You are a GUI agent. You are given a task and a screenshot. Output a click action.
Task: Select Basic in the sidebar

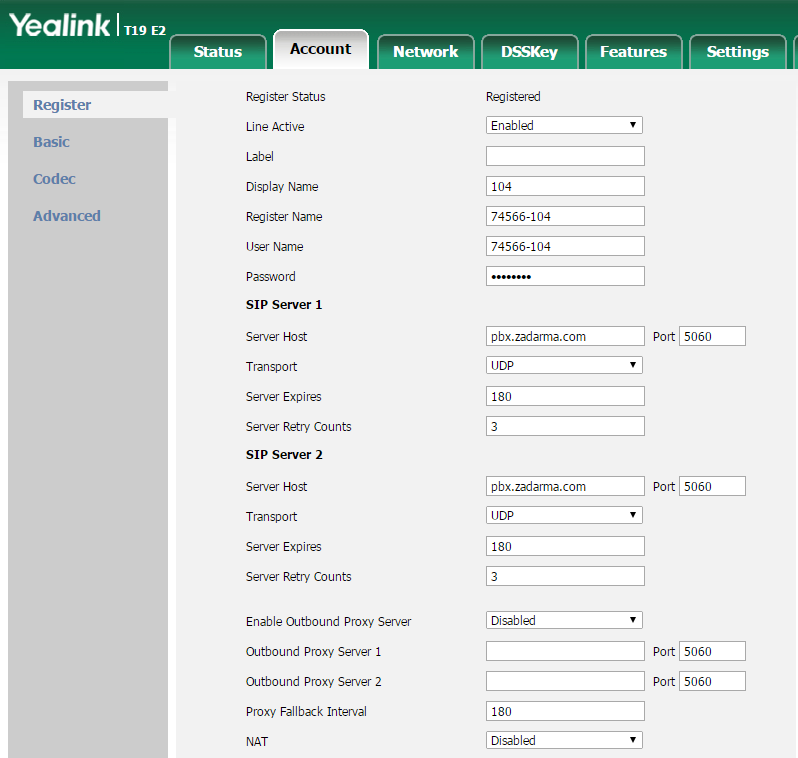(x=51, y=142)
